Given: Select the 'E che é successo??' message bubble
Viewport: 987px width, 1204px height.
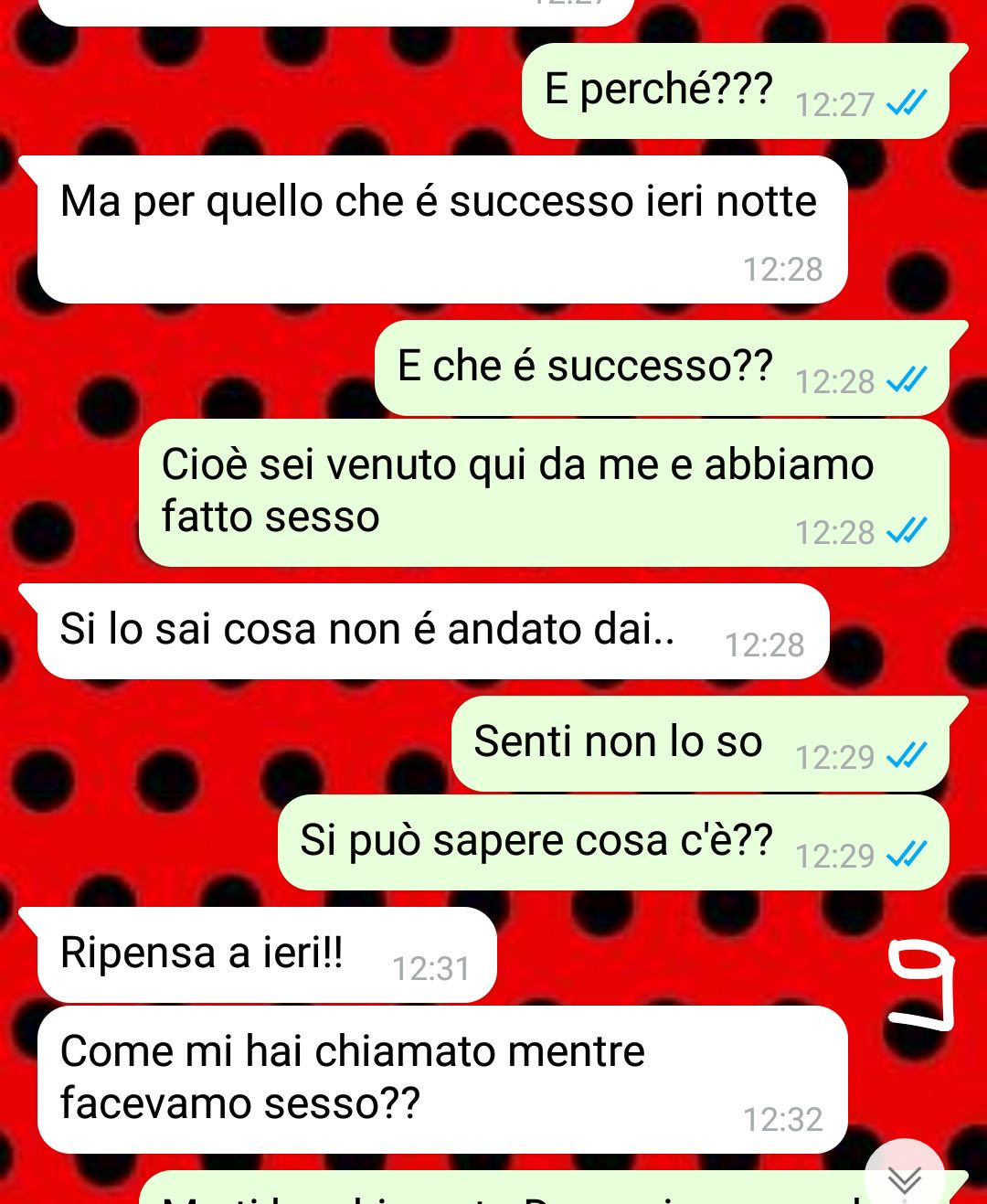Looking at the screenshot, I should coord(662,368).
